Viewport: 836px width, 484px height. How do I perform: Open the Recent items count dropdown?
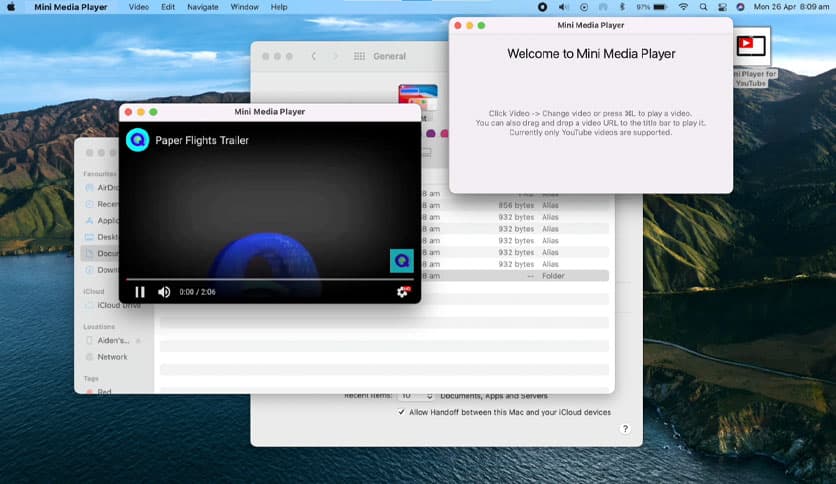tap(416, 396)
